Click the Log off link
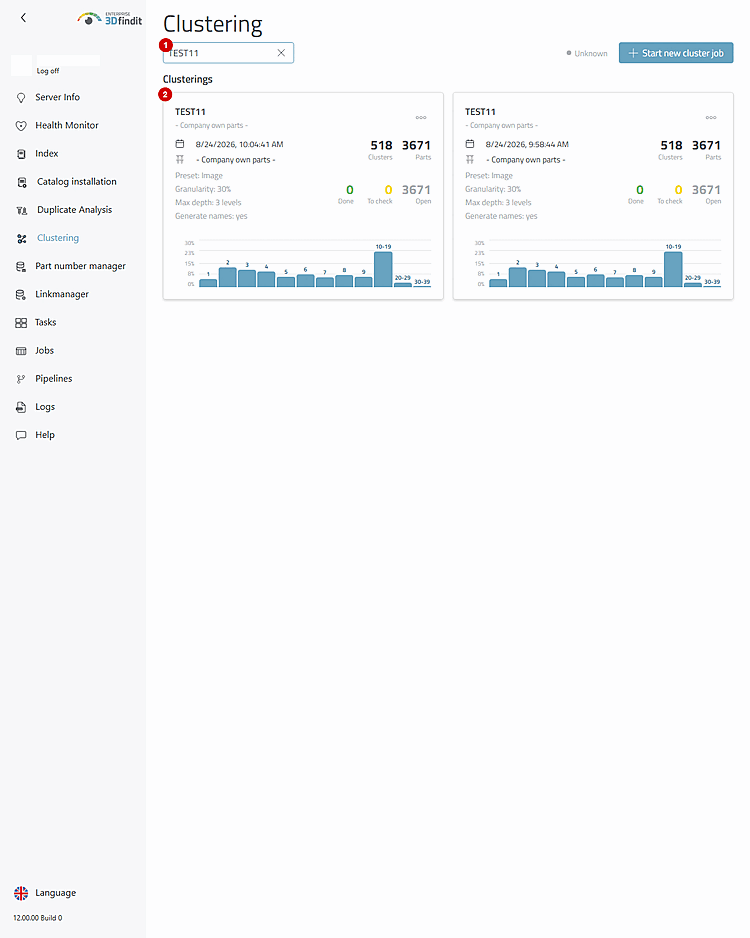The width and height of the screenshot is (750, 938). (48, 71)
